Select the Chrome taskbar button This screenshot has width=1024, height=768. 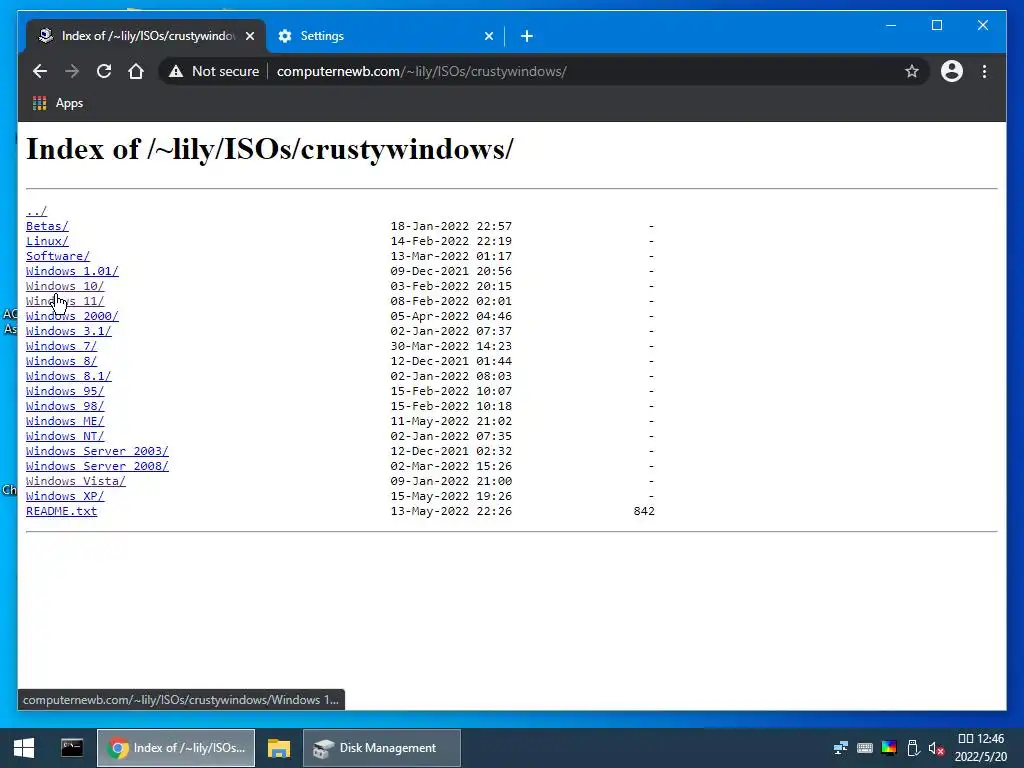coord(176,748)
